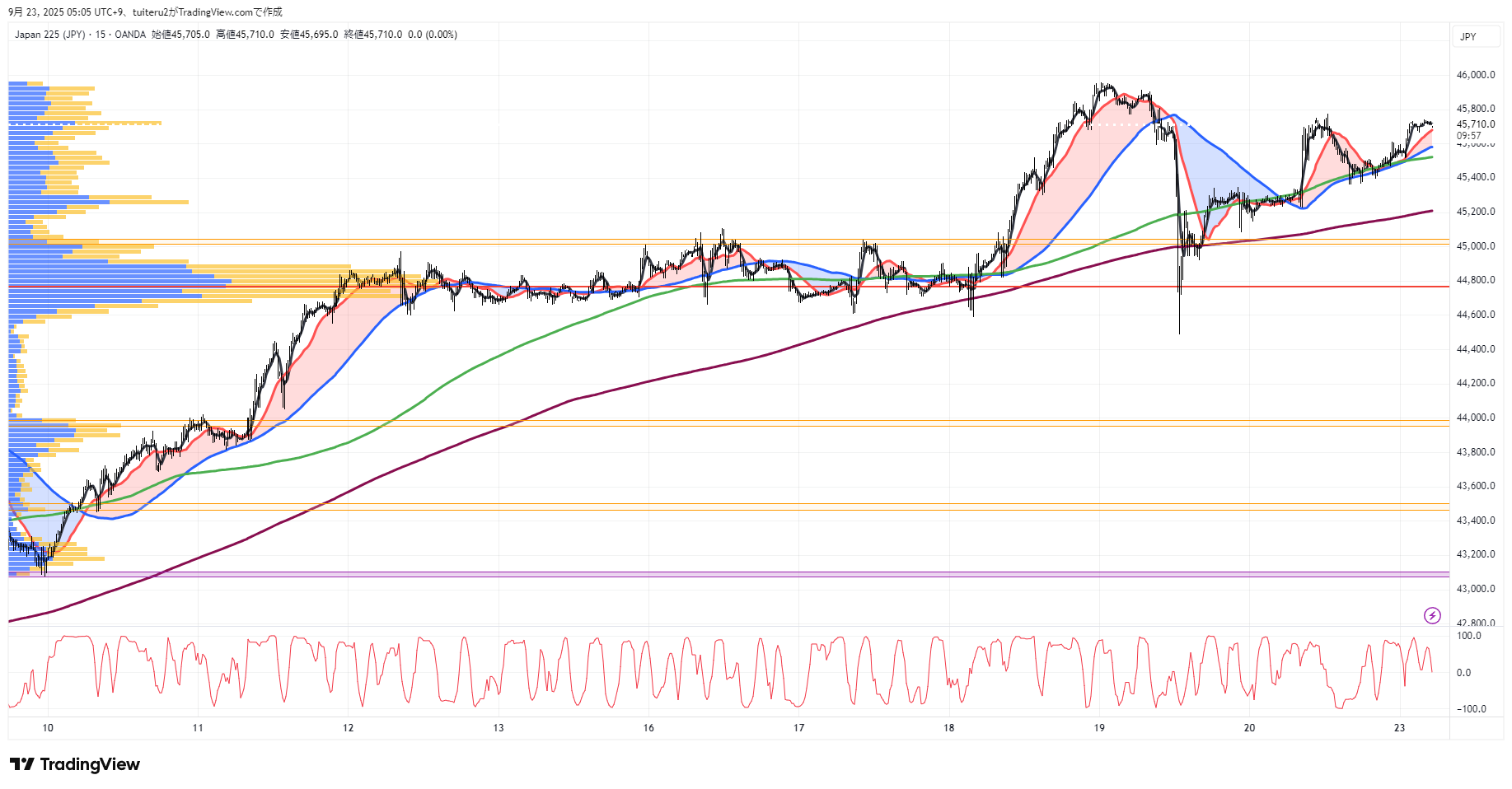Click the 終値45,710.0 close value in header
Screen dimensions: 1512x789
tap(372, 35)
